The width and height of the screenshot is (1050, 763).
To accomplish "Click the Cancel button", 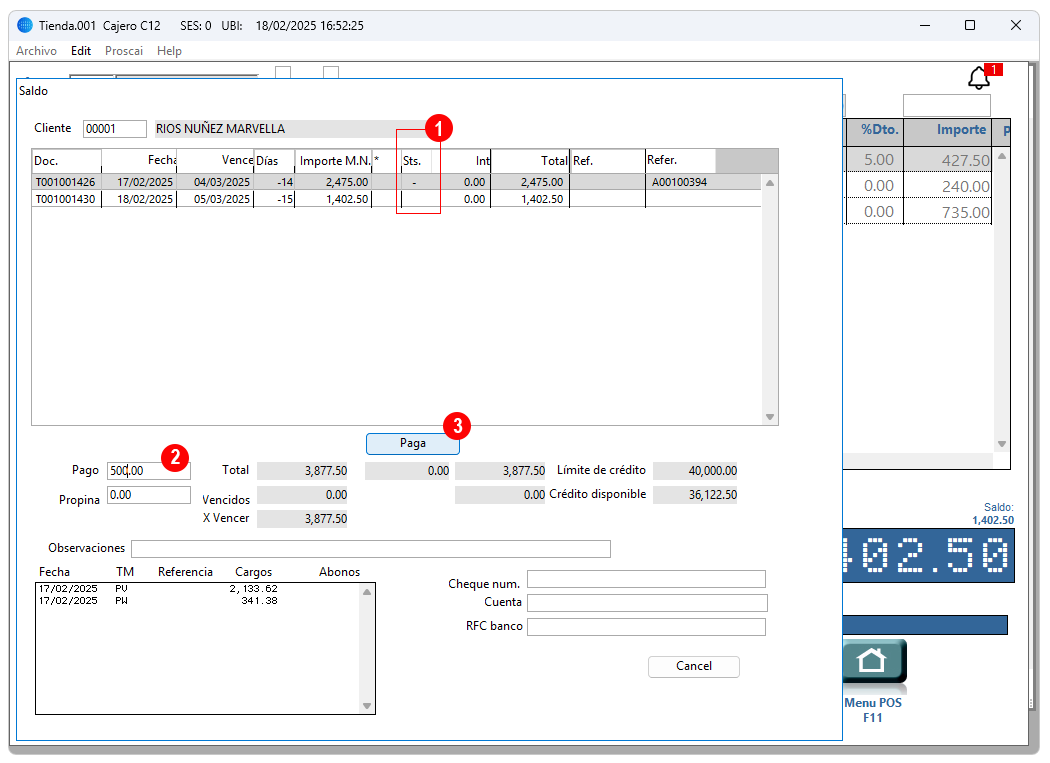I will pos(694,667).
